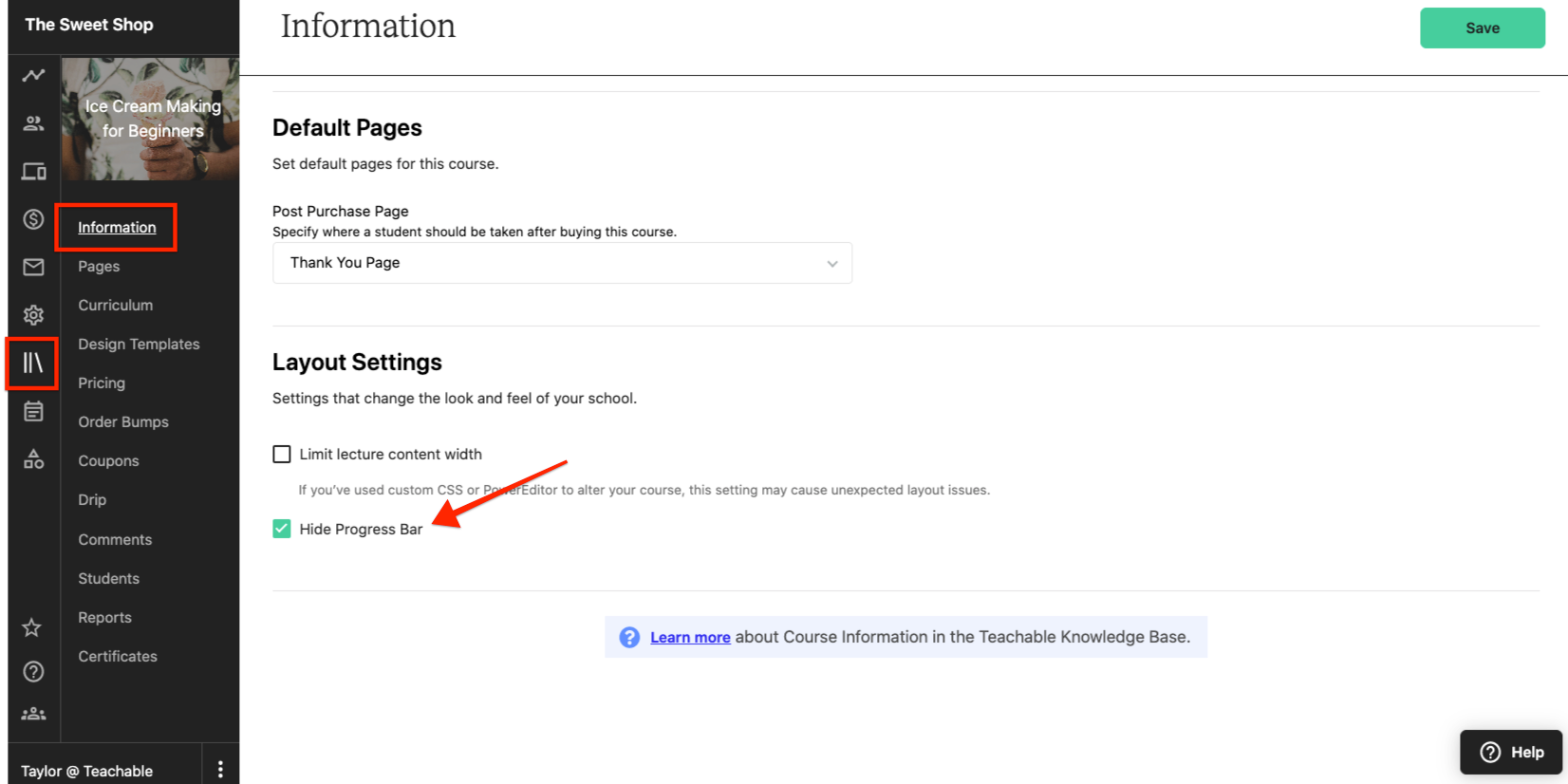
Task: Expand the Thank You Page dropdown
Action: (x=562, y=263)
